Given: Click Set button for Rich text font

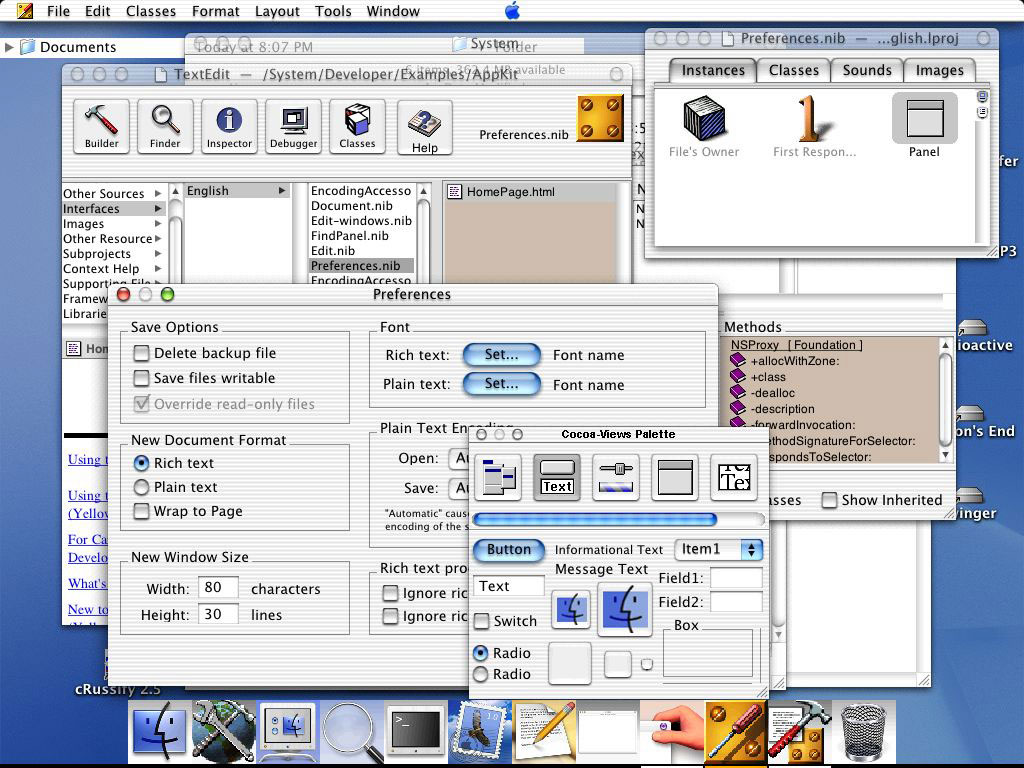Looking at the screenshot, I should click(502, 355).
